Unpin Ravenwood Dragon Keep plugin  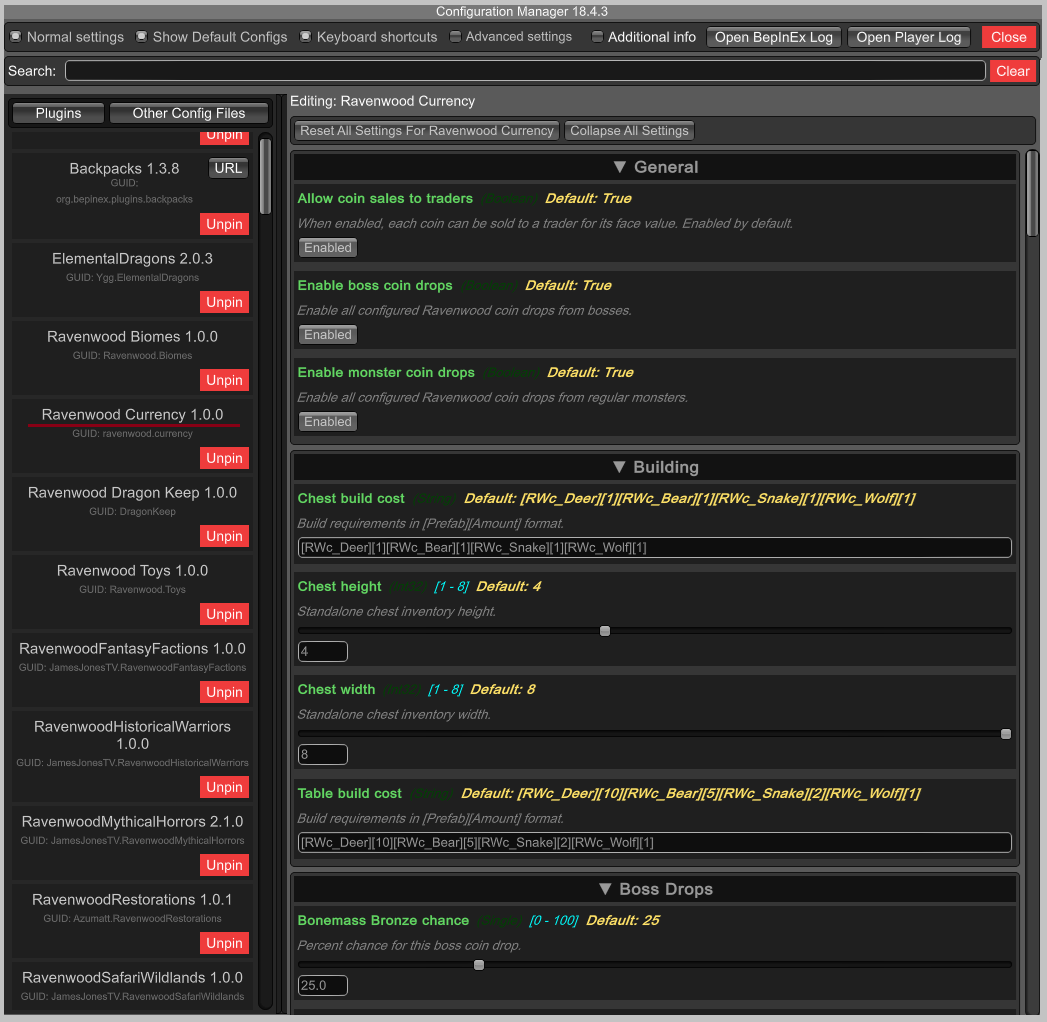pos(224,537)
